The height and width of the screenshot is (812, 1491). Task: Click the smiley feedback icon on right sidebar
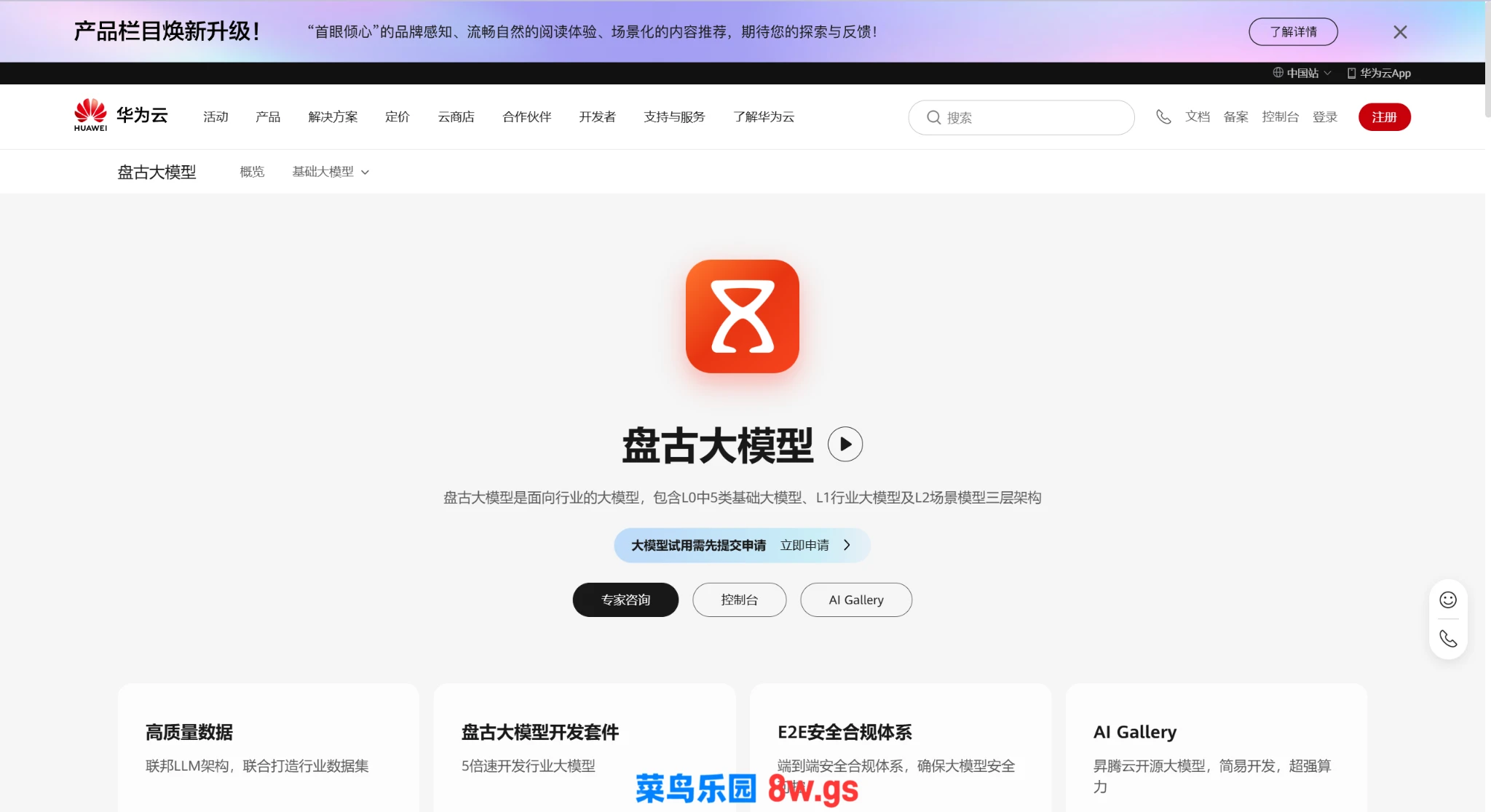click(1448, 600)
